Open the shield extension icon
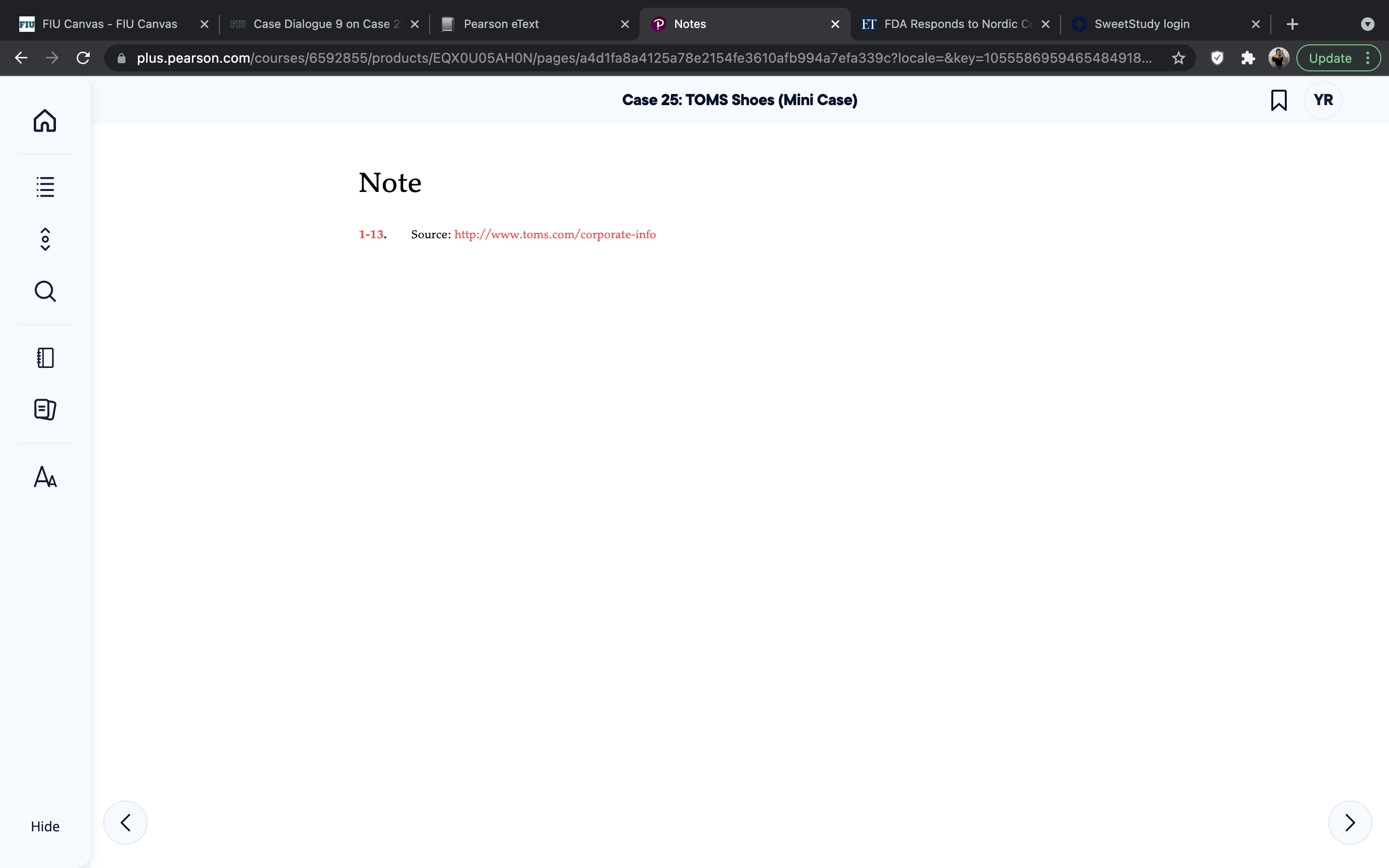Screen dimensions: 1389x868 pyautogui.click(x=1217, y=58)
